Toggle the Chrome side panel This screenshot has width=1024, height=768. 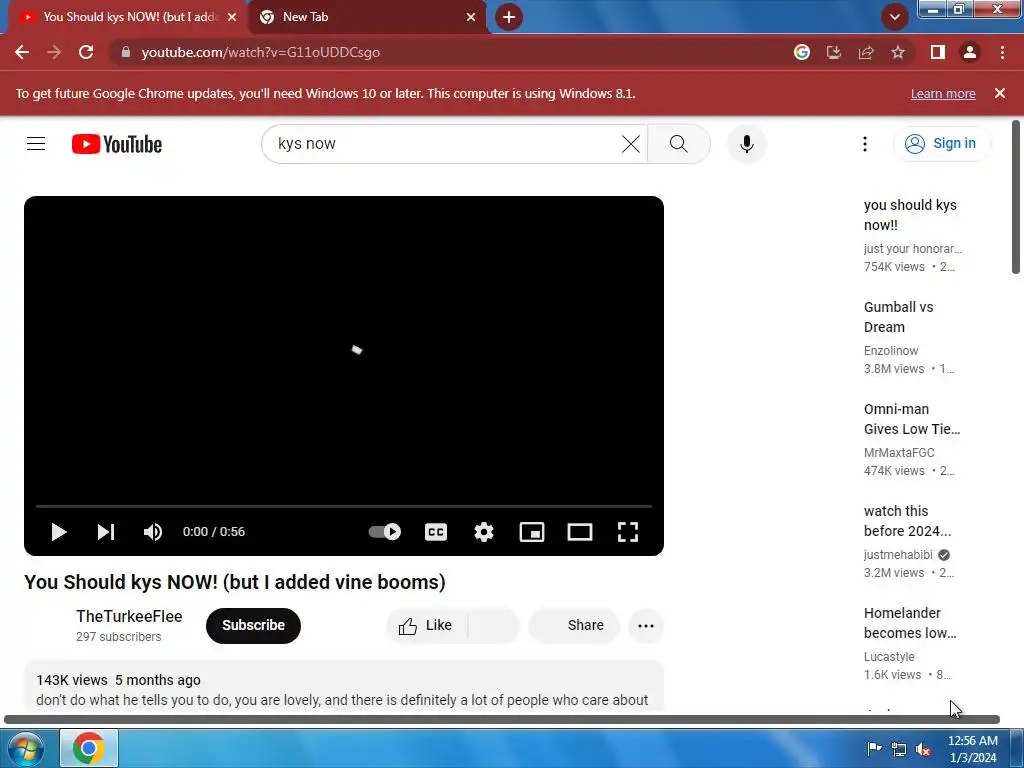tap(938, 52)
